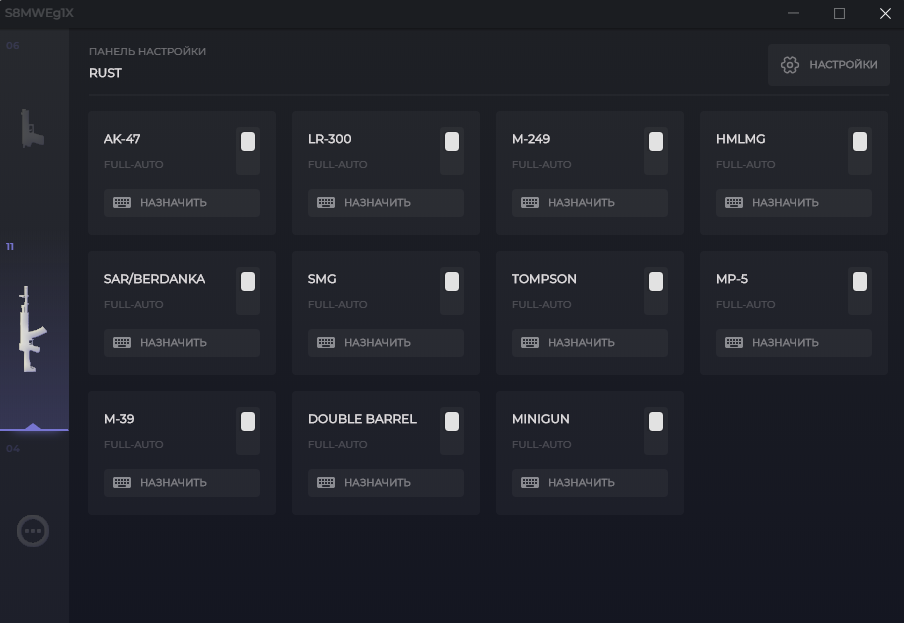Assign a key for HMLMG via Назначить
904x623 pixels.
point(794,203)
